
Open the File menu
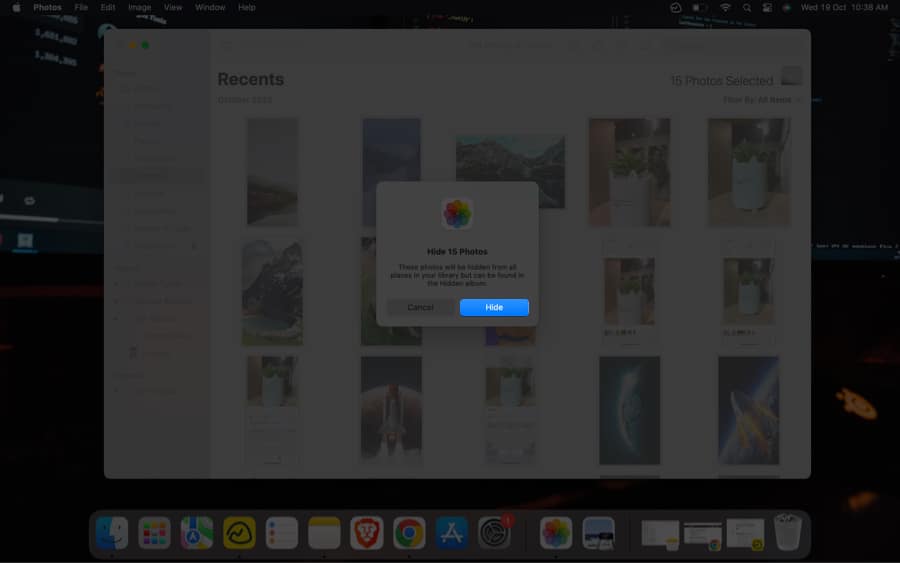[x=81, y=7]
